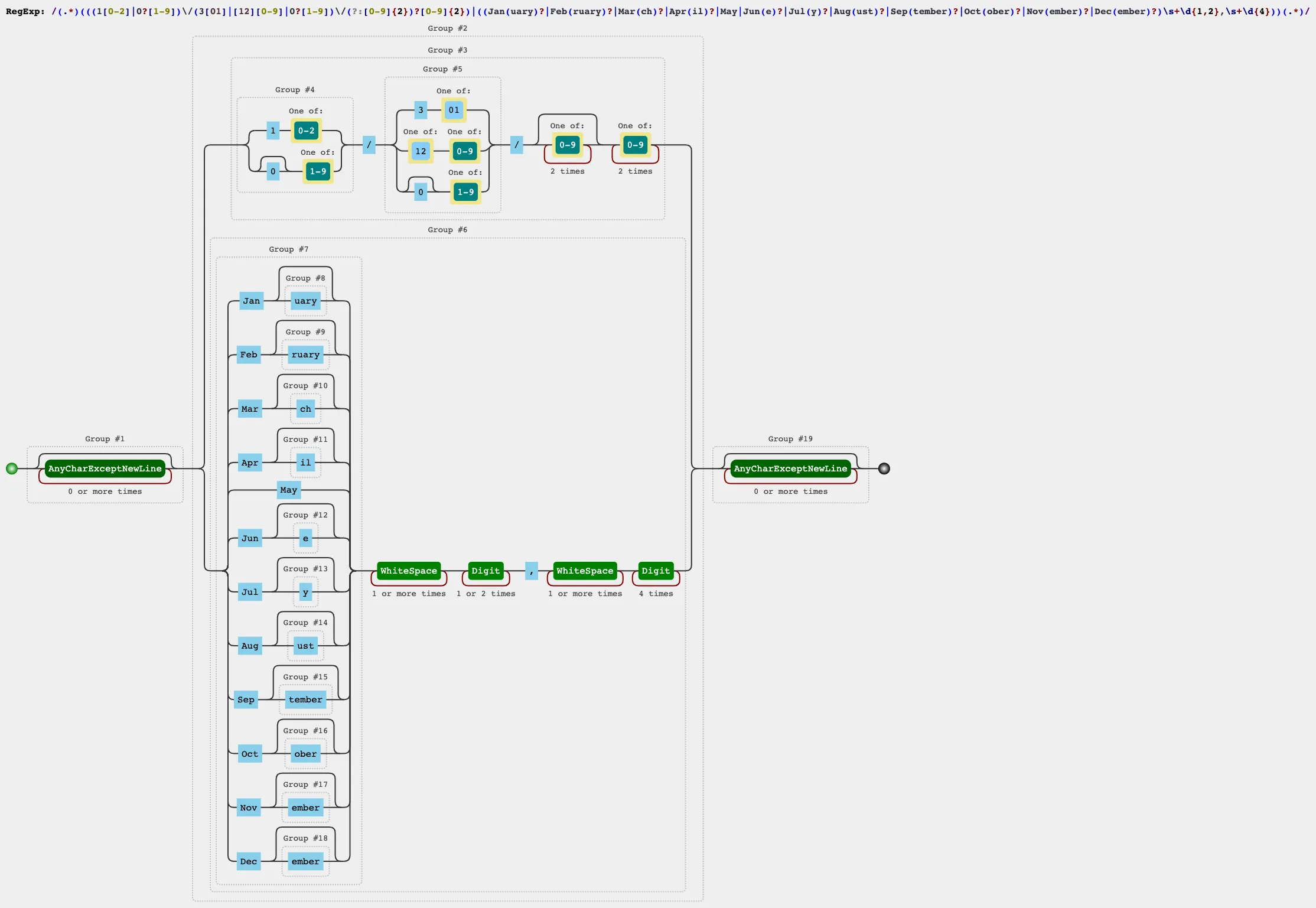Select the 'May' literal node
This screenshot has width=1316, height=908.
coord(288,490)
